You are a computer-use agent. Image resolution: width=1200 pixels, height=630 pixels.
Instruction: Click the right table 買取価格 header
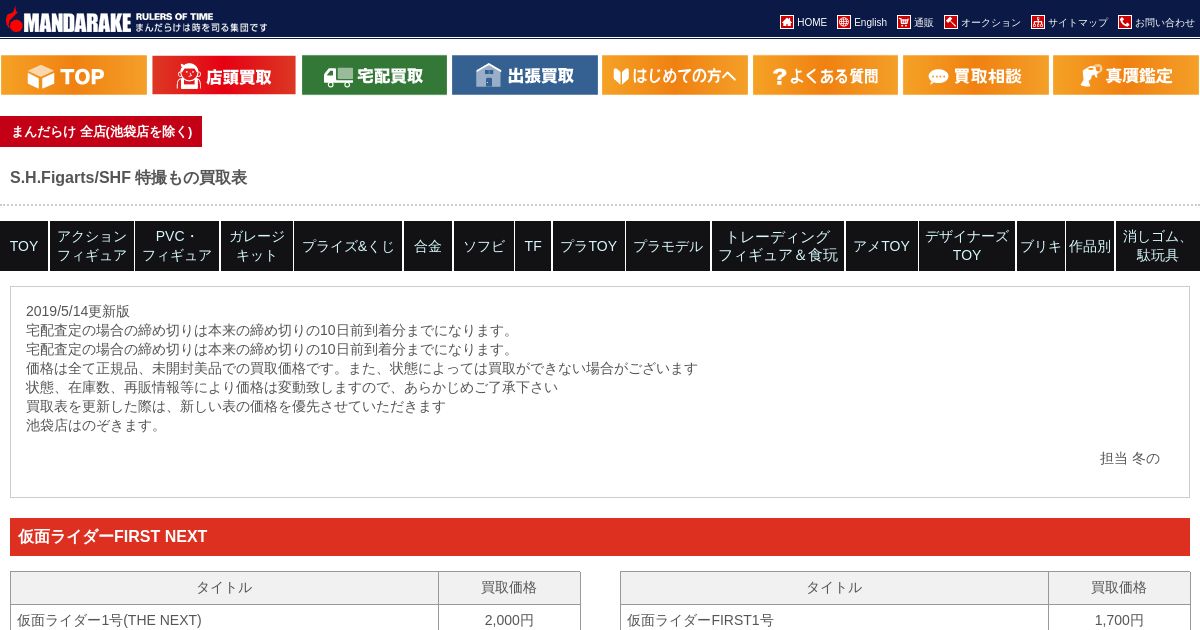click(x=1119, y=588)
